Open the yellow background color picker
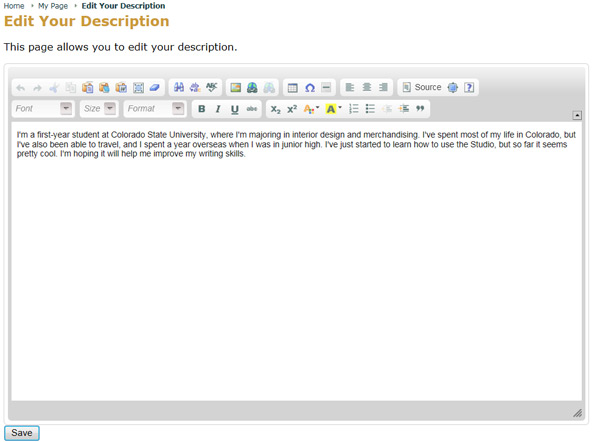The height and width of the screenshot is (442, 600). pyautogui.click(x=333, y=109)
